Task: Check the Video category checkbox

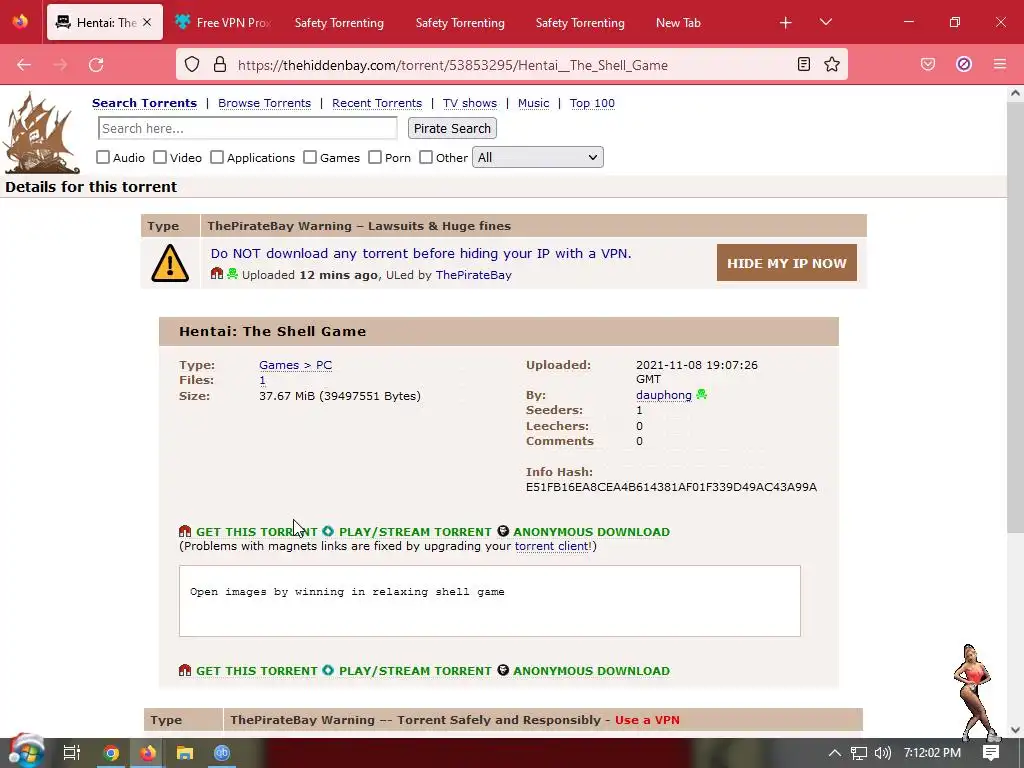Action: (160, 157)
